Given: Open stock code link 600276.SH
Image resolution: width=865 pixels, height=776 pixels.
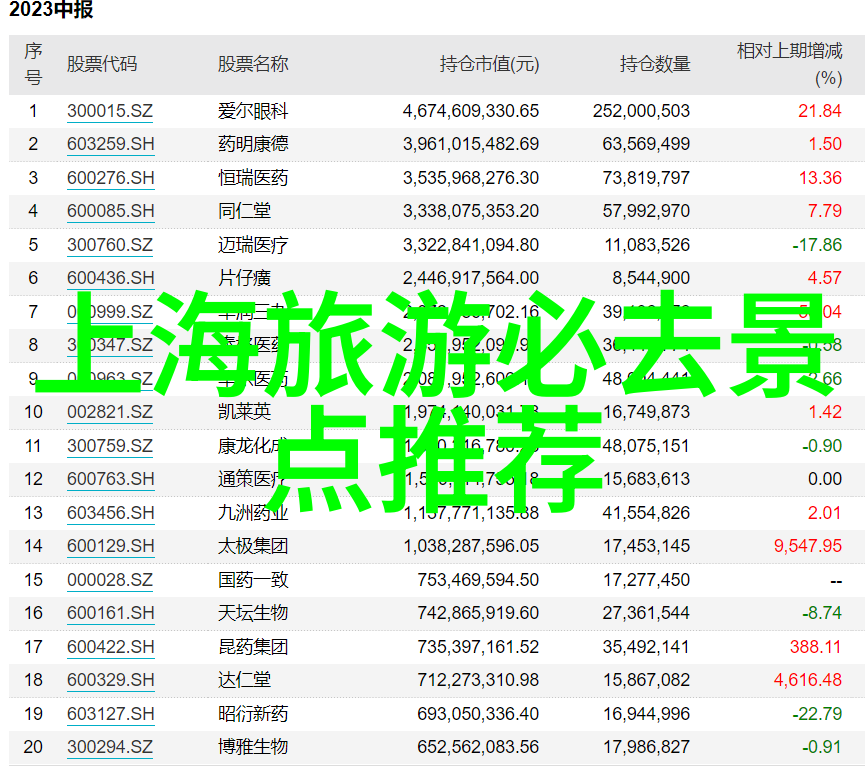Looking at the screenshot, I should click(110, 178).
